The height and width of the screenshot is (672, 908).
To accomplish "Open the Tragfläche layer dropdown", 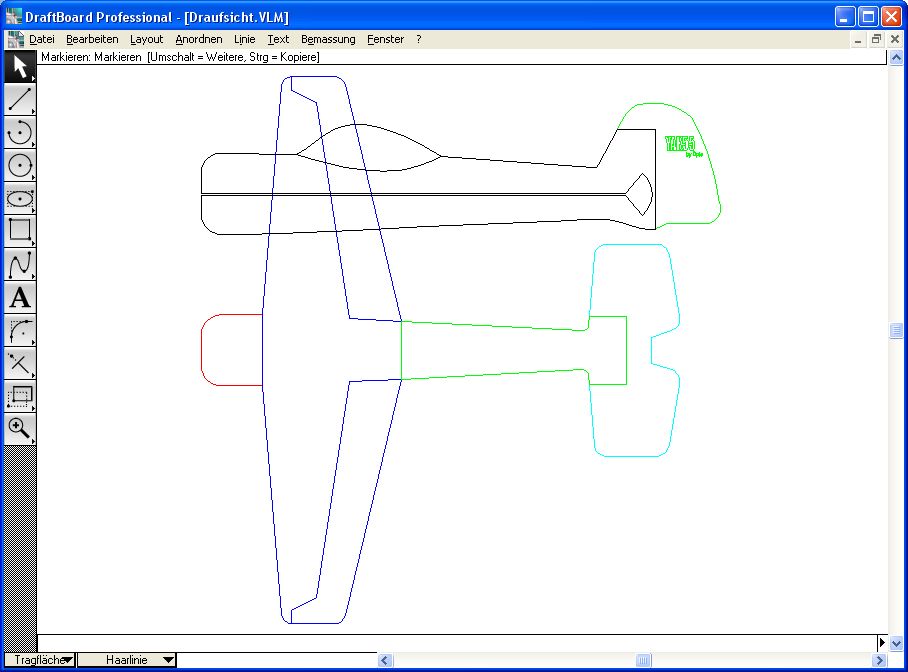I will tap(39, 660).
